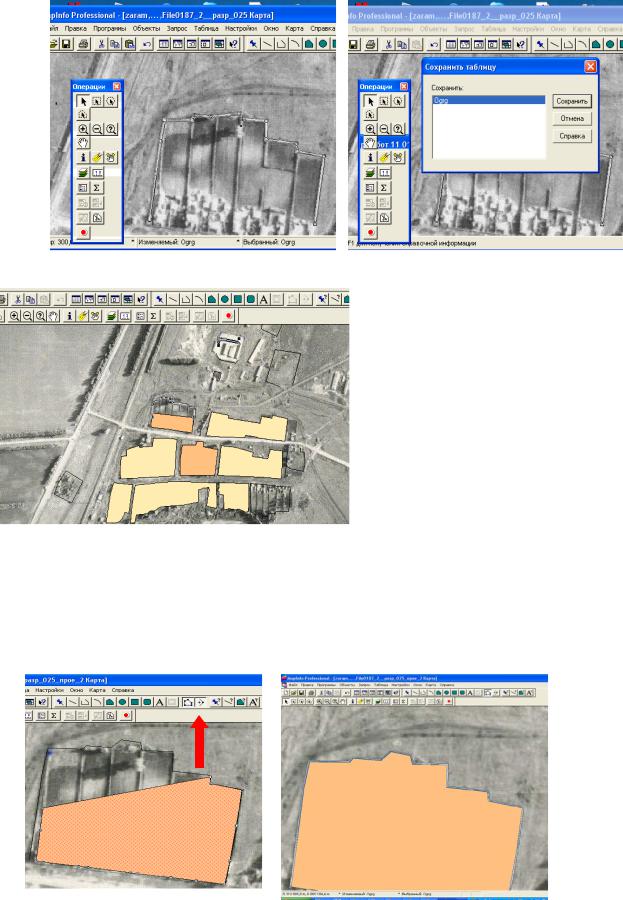Image resolution: width=623 pixels, height=900 pixels.
Task: Open Layer Control from Операции palette, Изменяемый: Ogrg window
Action: [x=83, y=173]
